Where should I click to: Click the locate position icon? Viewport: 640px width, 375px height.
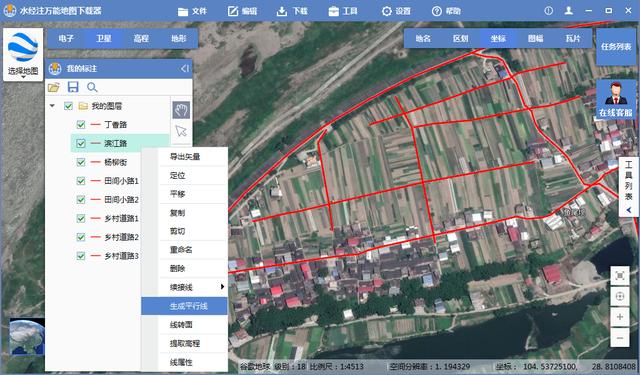620,297
